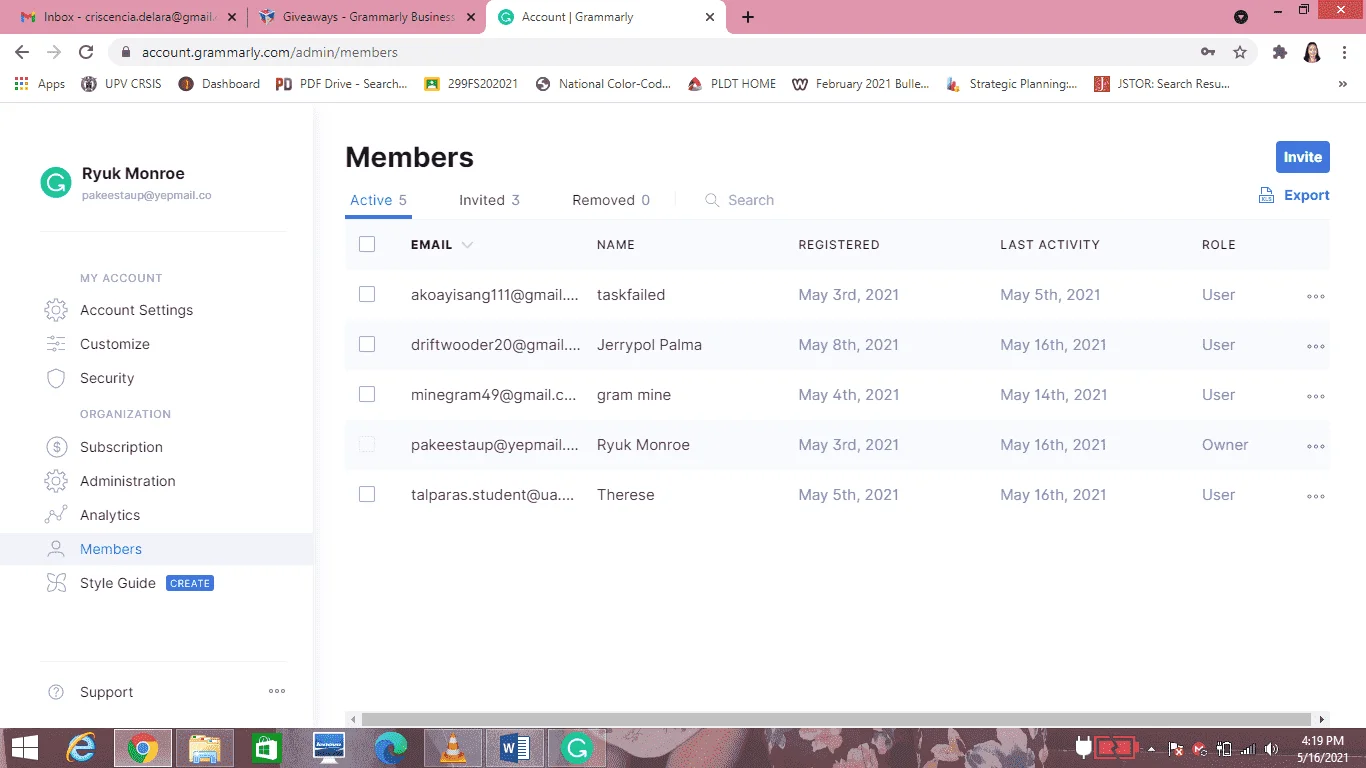This screenshot has width=1366, height=768.
Task: Open VLC media player from taskbar
Action: tap(452, 747)
